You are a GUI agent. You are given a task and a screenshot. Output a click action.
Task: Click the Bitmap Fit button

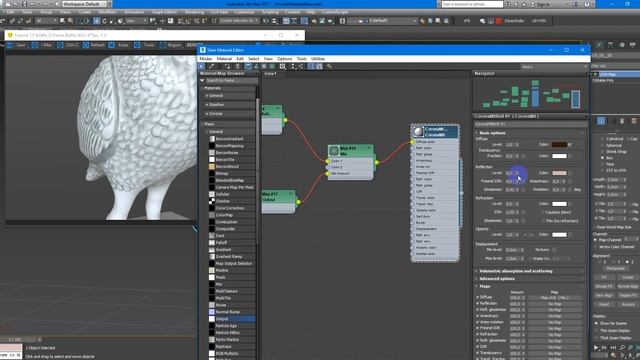[x=604, y=286]
